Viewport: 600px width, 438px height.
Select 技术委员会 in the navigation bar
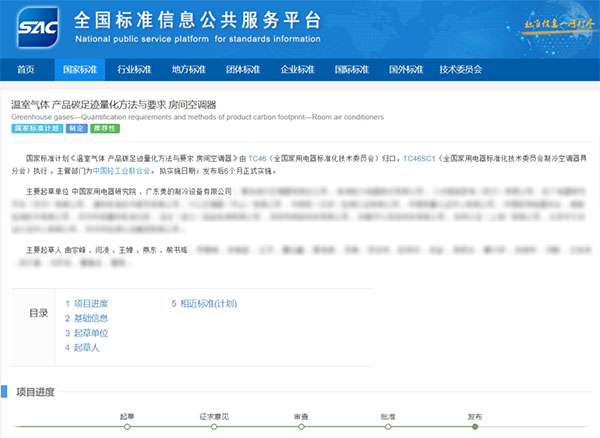click(x=460, y=70)
